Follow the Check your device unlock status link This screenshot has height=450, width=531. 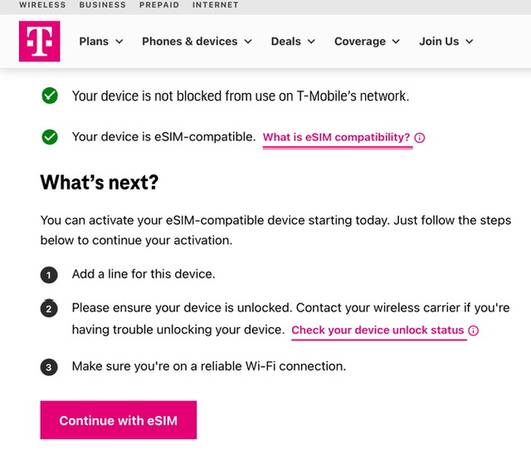[378, 330]
